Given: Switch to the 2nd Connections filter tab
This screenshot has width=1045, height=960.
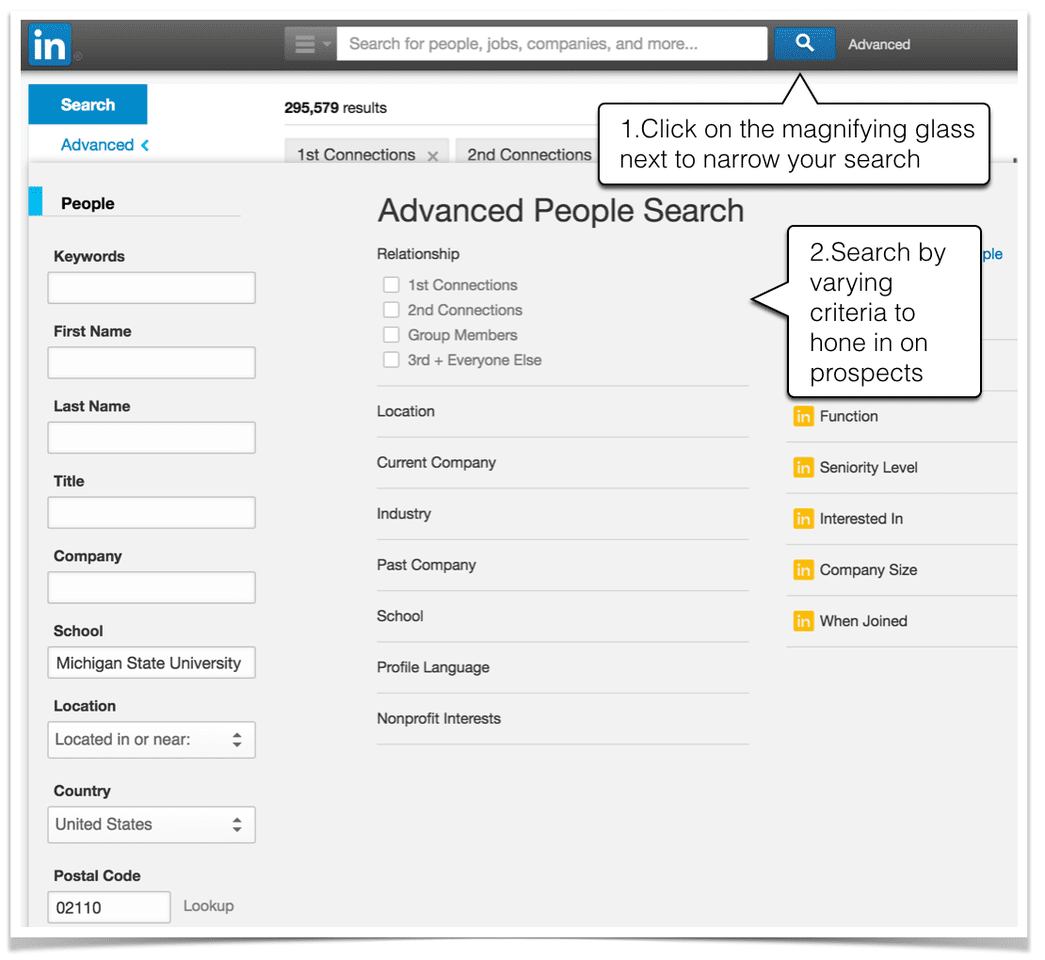Looking at the screenshot, I should tap(528, 155).
